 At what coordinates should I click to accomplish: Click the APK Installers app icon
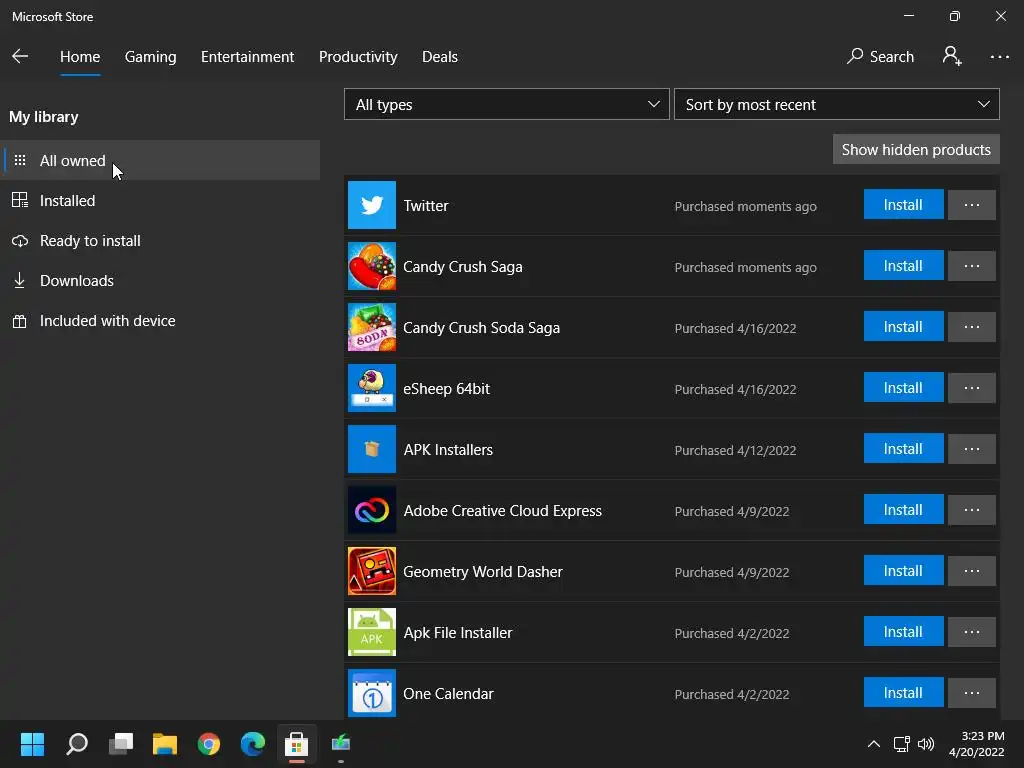tap(372, 449)
